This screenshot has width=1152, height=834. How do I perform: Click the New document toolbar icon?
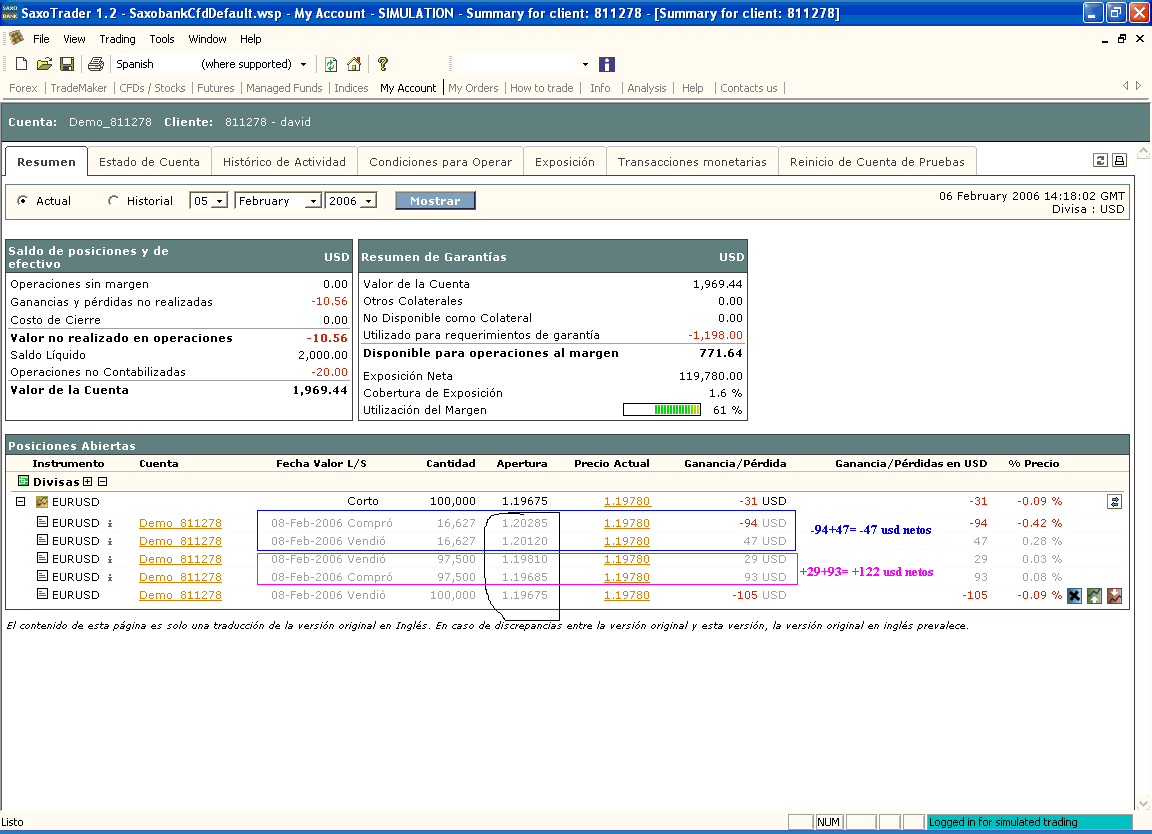[x=21, y=64]
